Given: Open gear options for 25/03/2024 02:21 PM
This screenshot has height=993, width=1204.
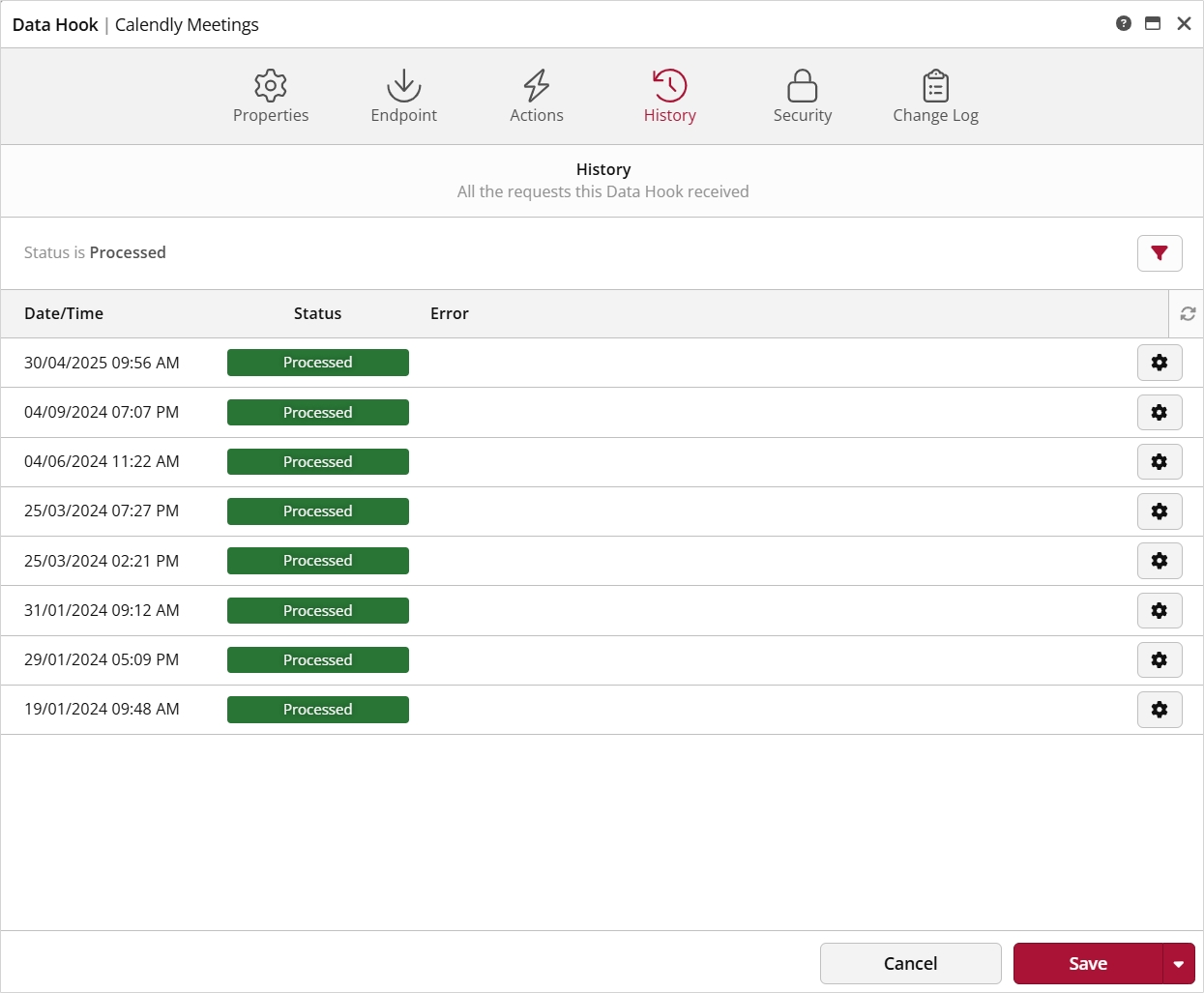Looking at the screenshot, I should pyautogui.click(x=1160, y=561).
